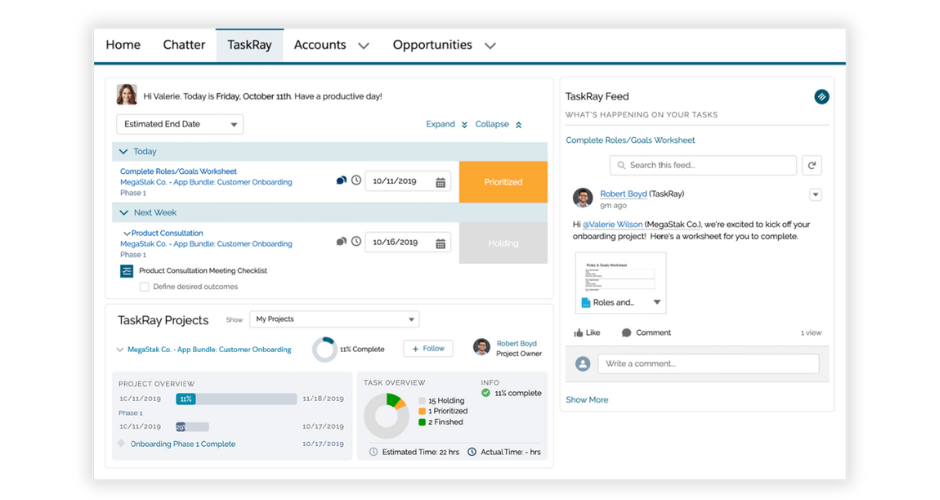Click clock icon for Product Consultation task

point(356,242)
